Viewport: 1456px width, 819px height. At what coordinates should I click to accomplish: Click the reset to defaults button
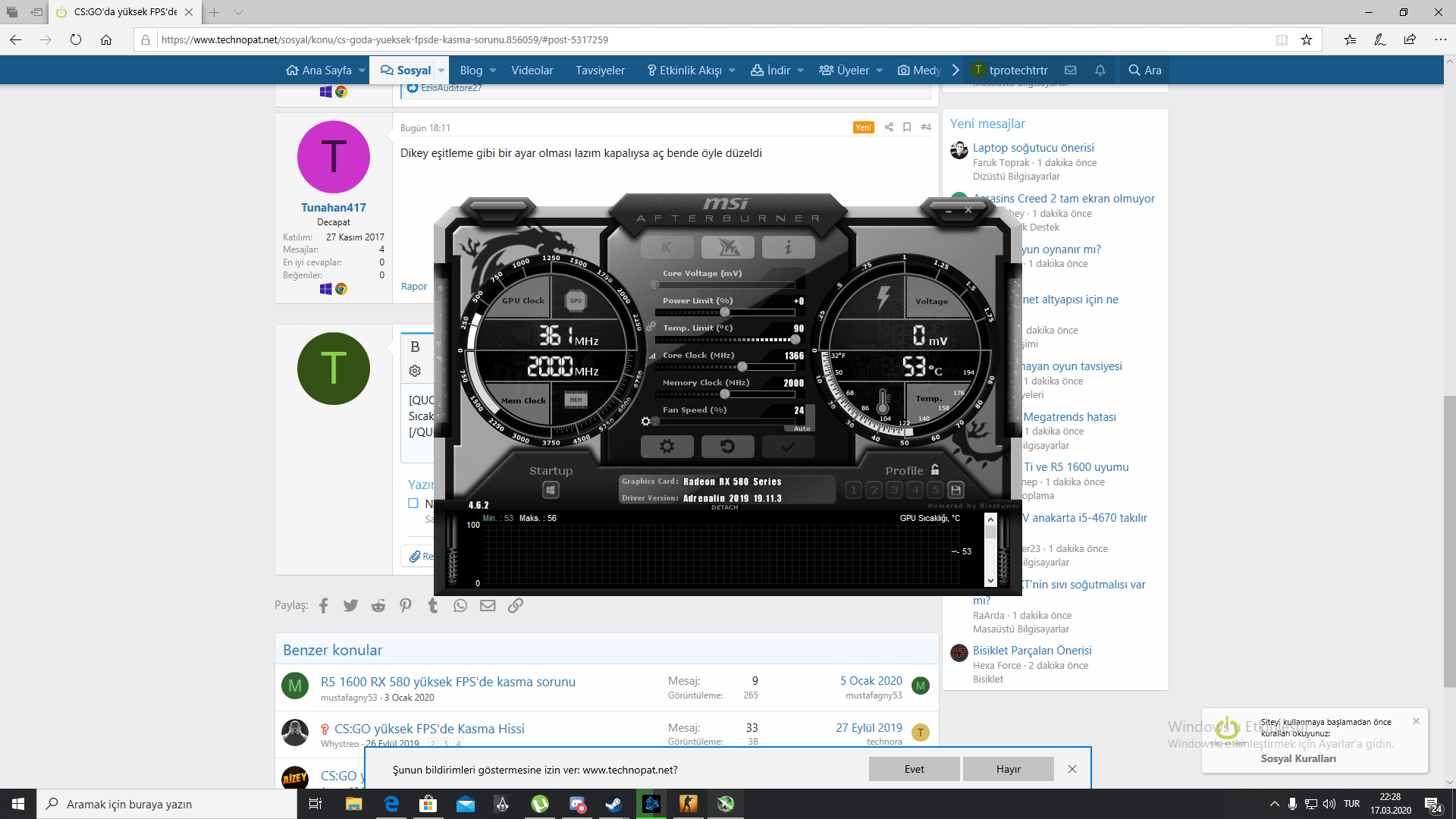point(727,447)
